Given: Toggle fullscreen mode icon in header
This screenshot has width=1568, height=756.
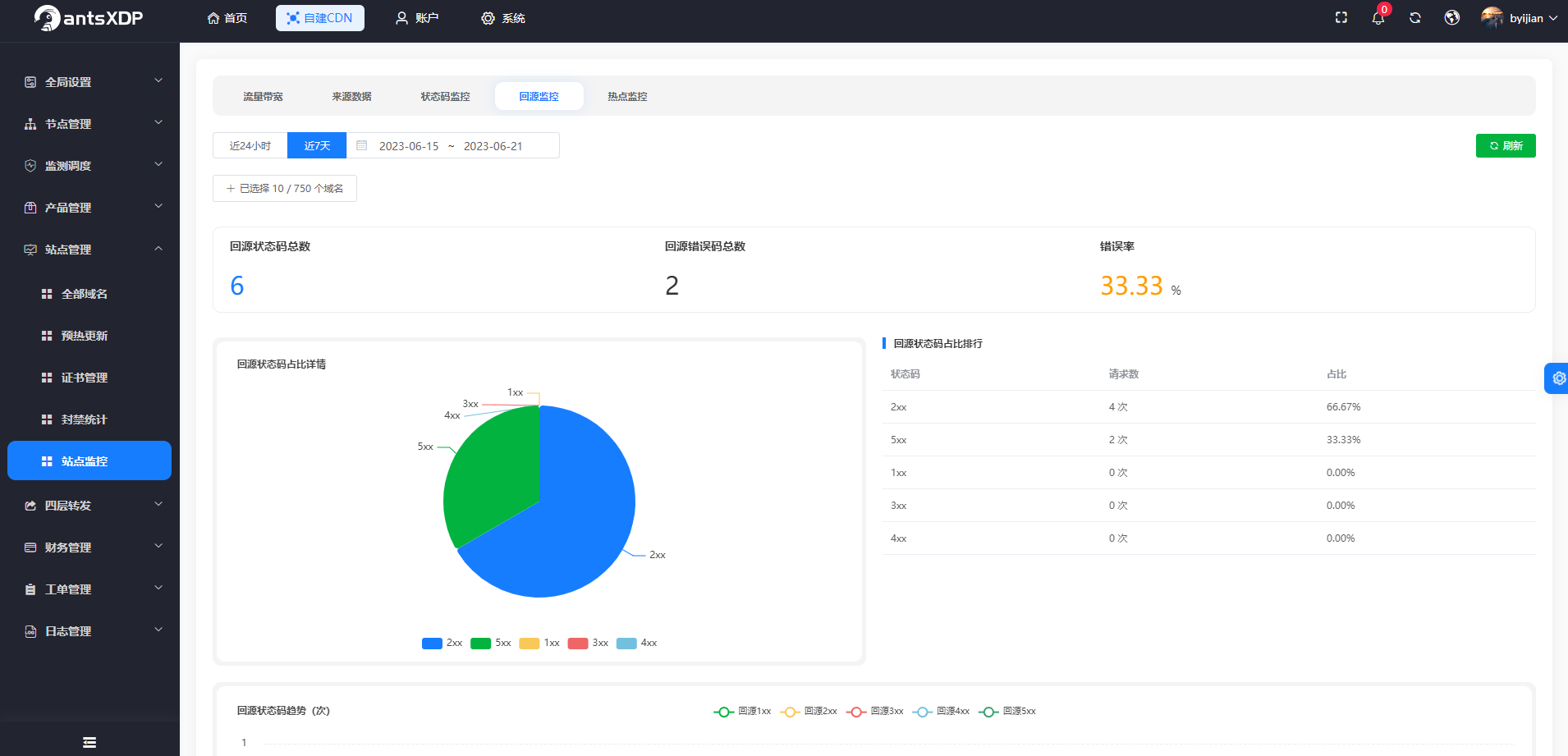Looking at the screenshot, I should (x=1341, y=17).
